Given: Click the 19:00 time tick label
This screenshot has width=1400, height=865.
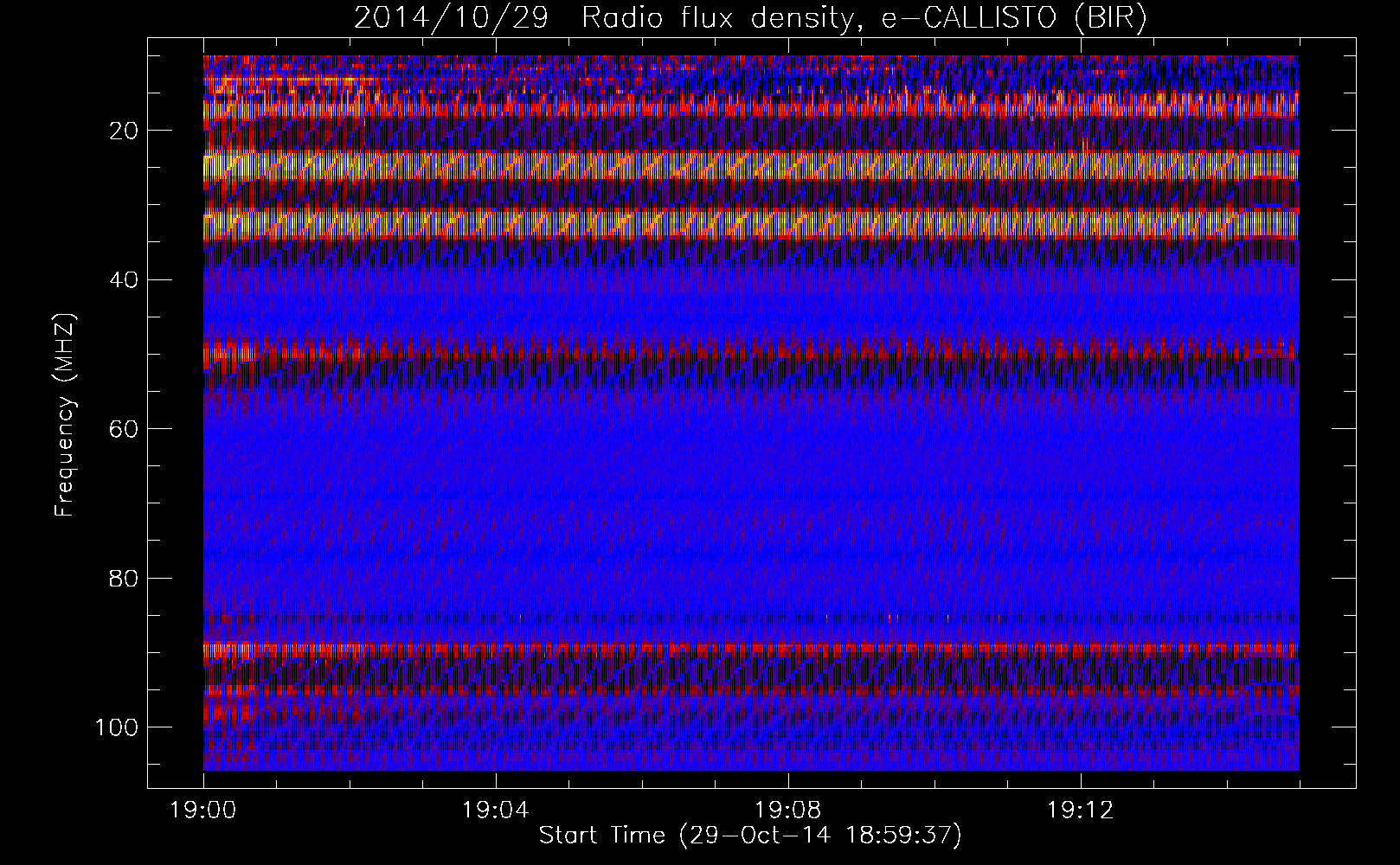Looking at the screenshot, I should 203,811.
